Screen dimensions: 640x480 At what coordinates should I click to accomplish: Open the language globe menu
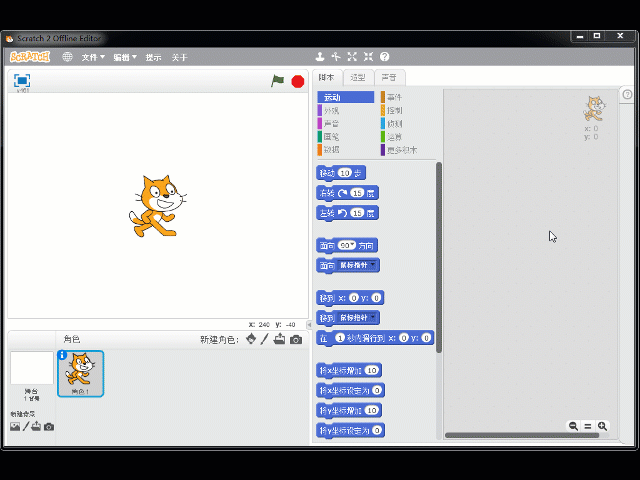(x=67, y=57)
